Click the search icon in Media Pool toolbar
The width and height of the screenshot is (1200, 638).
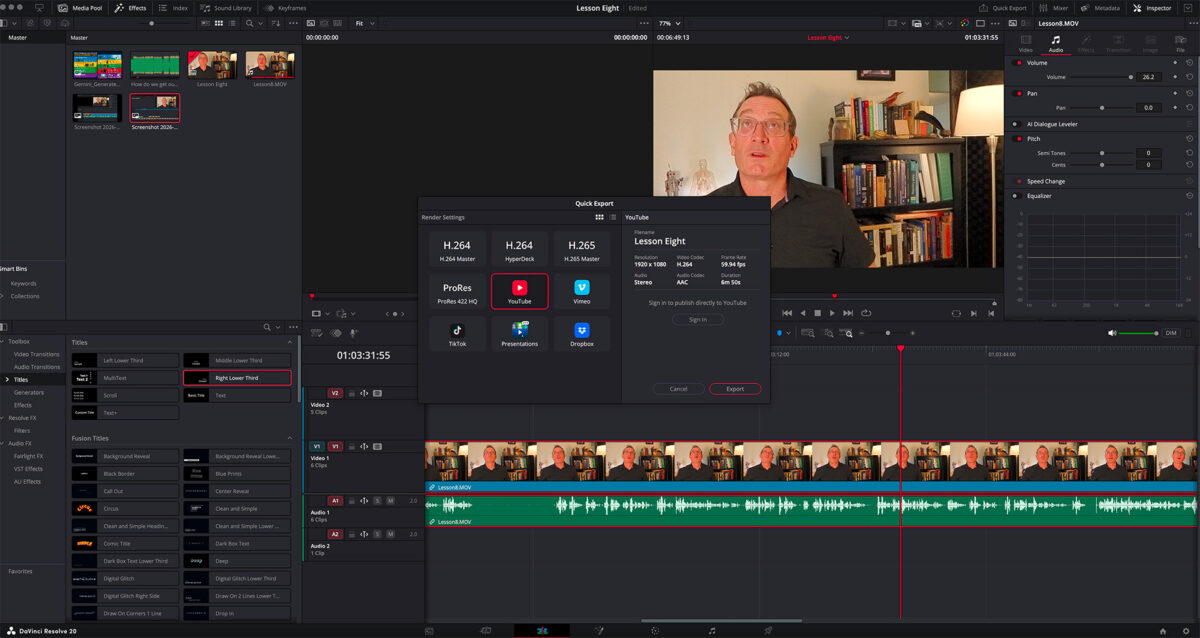(x=247, y=22)
